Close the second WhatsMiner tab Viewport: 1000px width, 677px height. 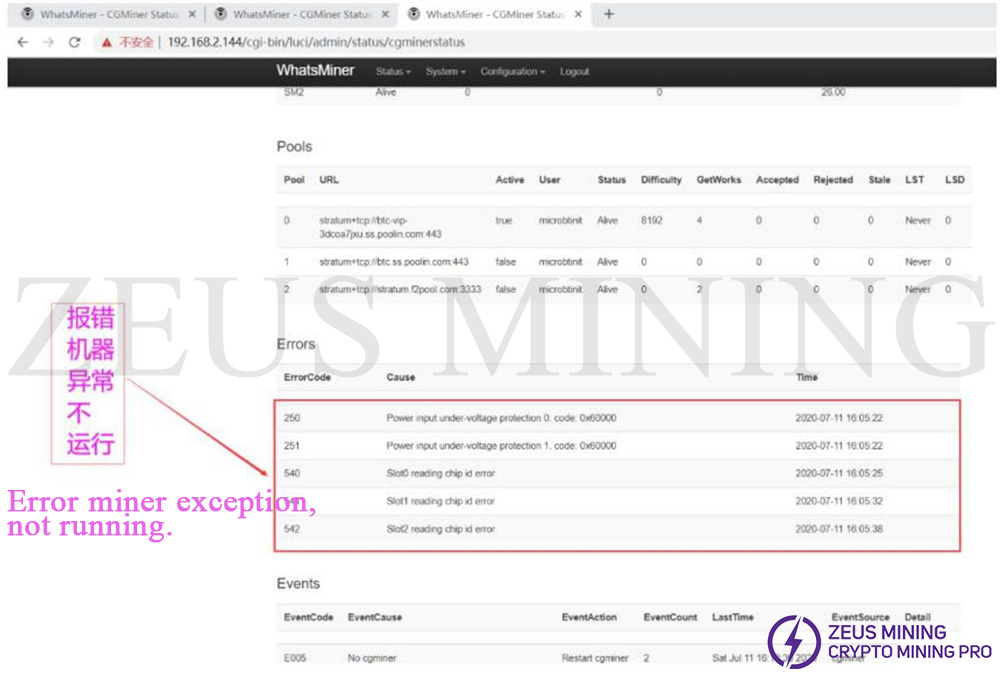point(384,15)
